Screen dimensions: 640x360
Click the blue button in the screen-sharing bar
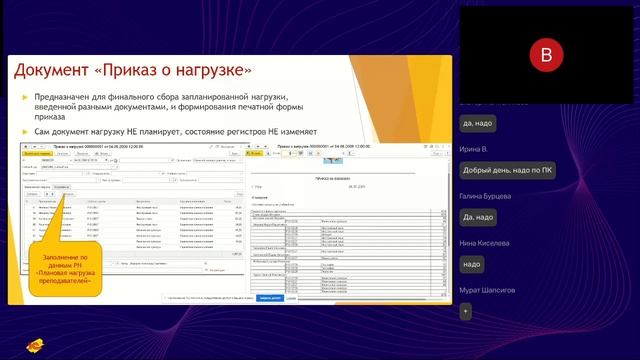270,298
